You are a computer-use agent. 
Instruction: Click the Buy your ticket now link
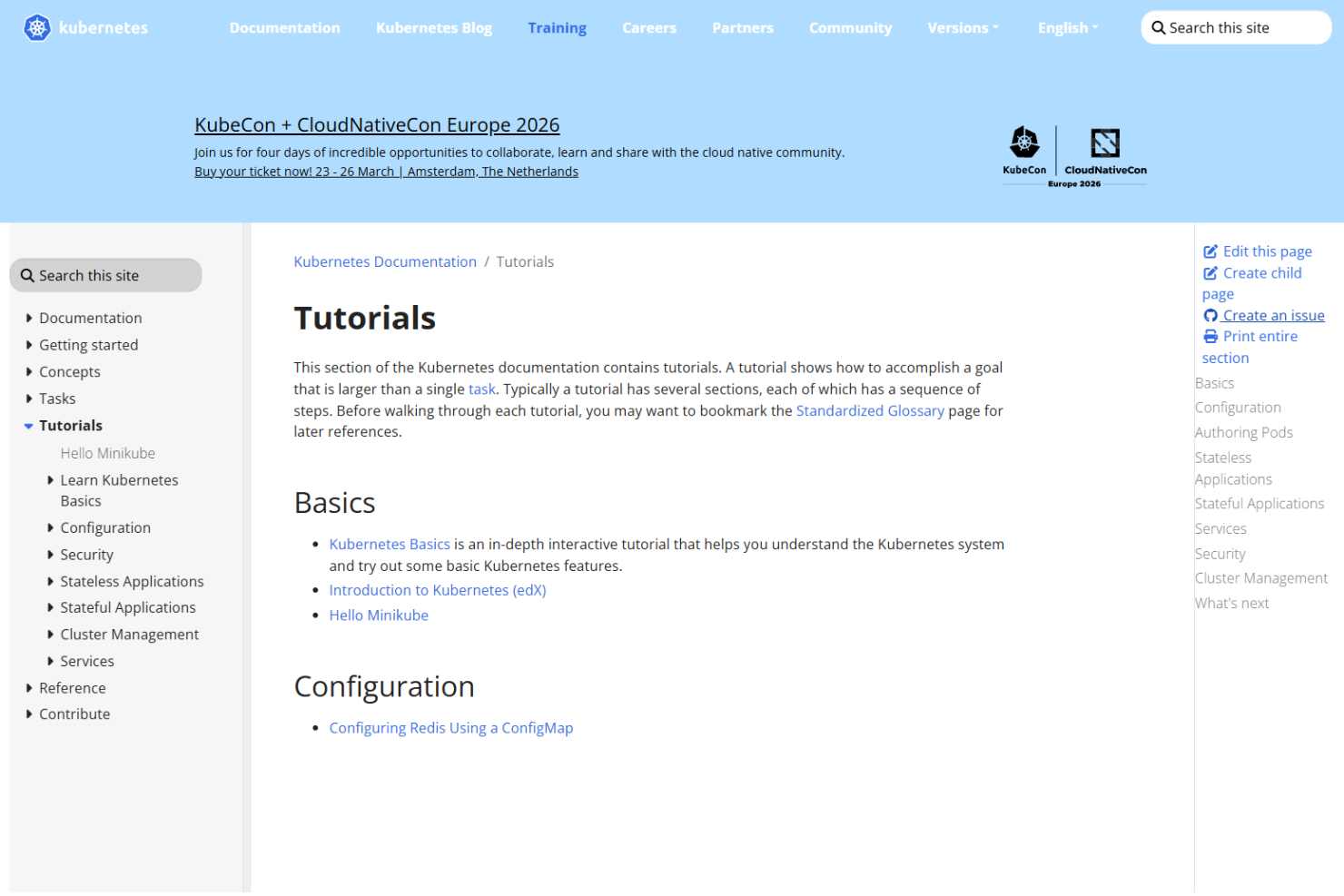coord(386,172)
